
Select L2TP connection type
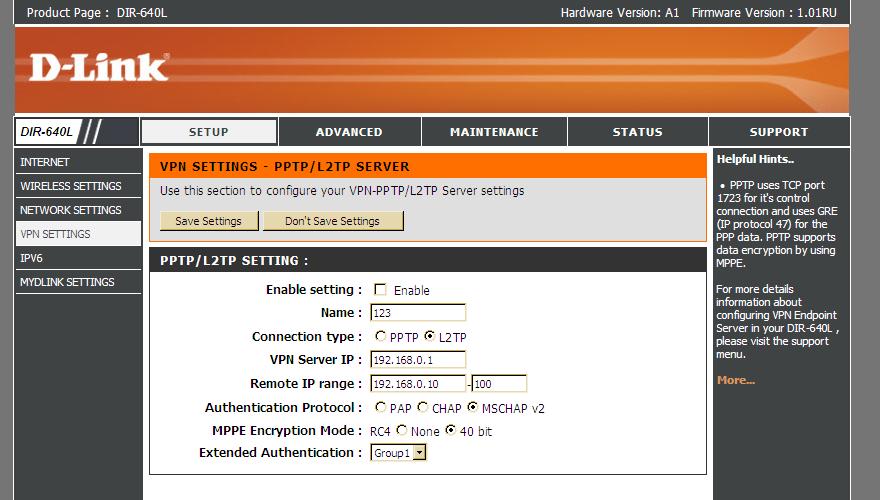[429, 336]
